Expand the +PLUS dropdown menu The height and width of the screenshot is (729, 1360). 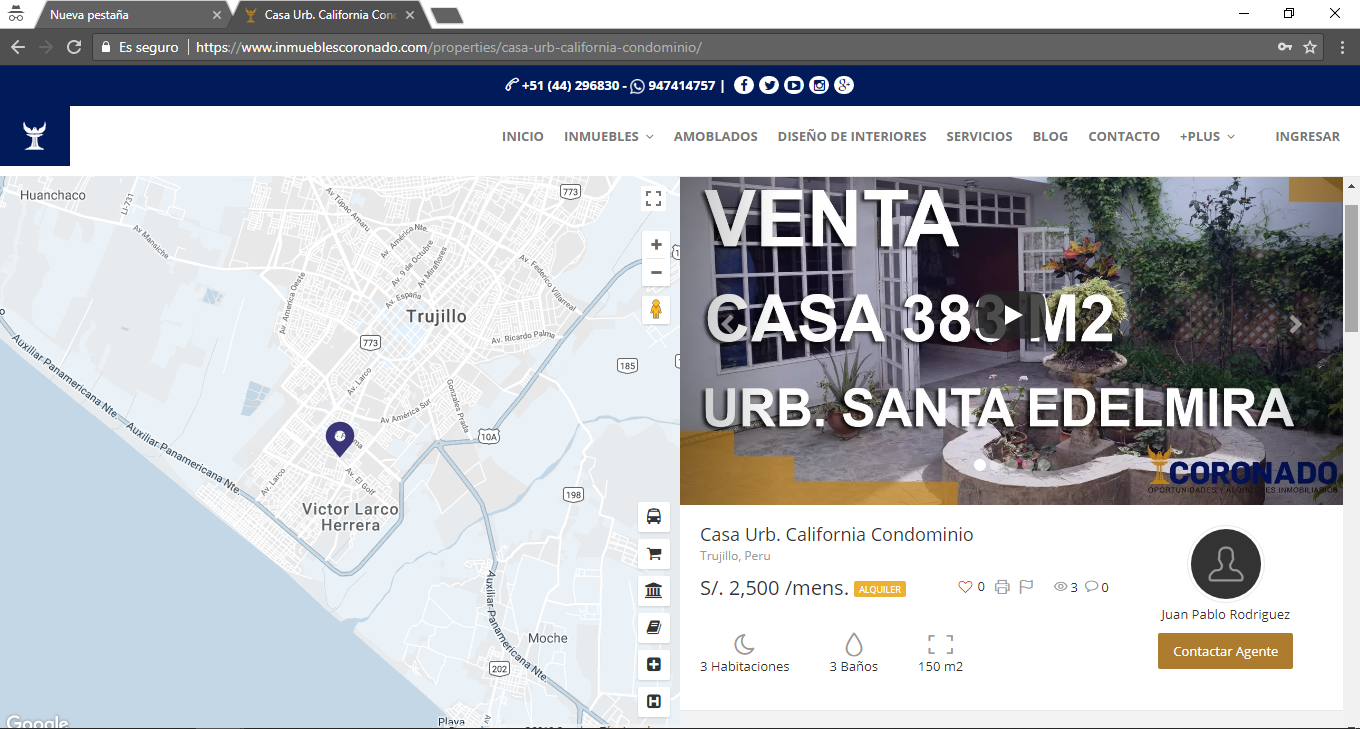(1207, 136)
